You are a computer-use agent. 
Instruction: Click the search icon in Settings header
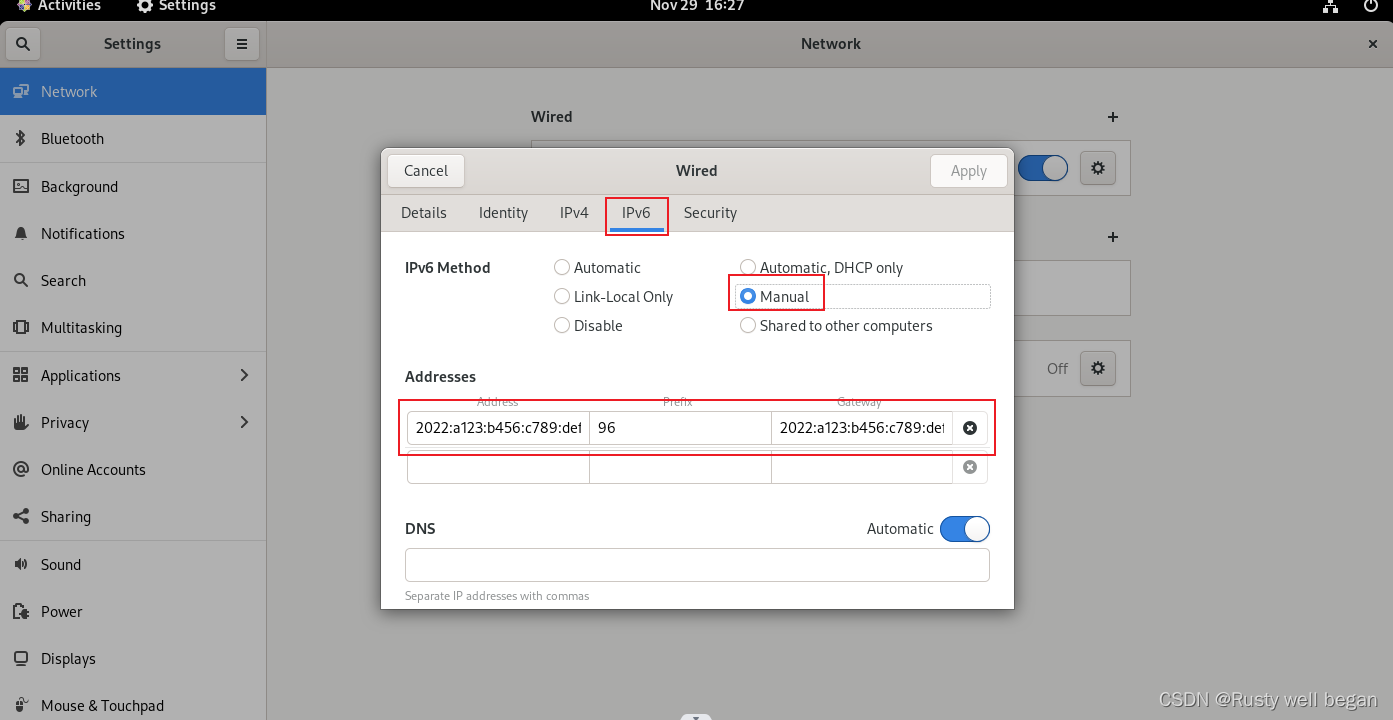pyautogui.click(x=23, y=44)
